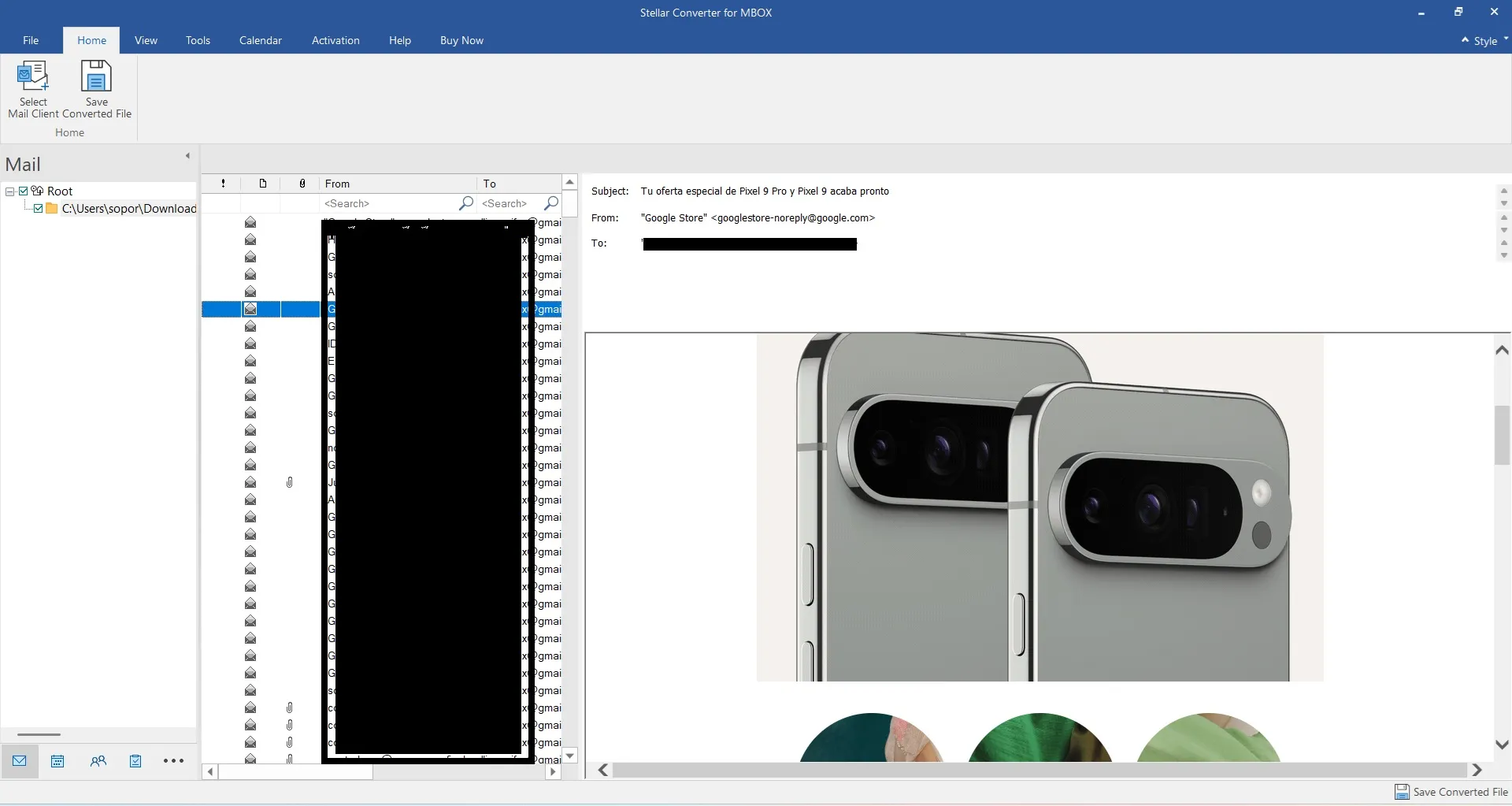Open the Activation ribbon tab
This screenshot has height=806, width=1512.
pos(335,40)
